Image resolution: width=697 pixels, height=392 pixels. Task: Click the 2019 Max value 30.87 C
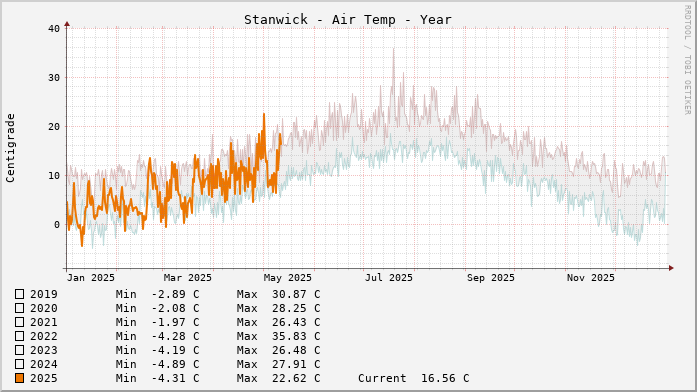[x=296, y=294]
